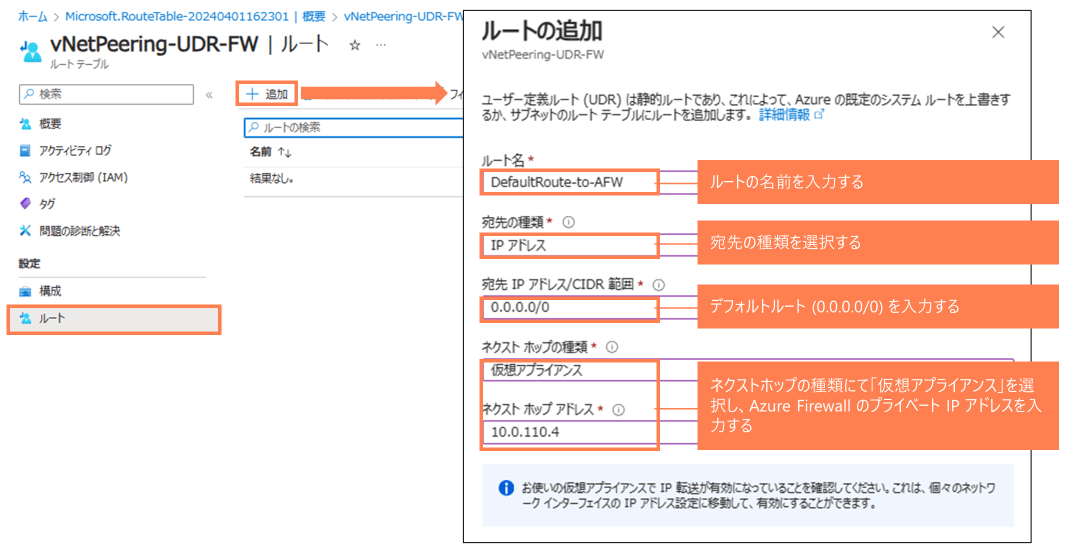Open the 宛先の種類 dropdown
Image resolution: width=1071 pixels, height=551 pixels.
pos(570,245)
